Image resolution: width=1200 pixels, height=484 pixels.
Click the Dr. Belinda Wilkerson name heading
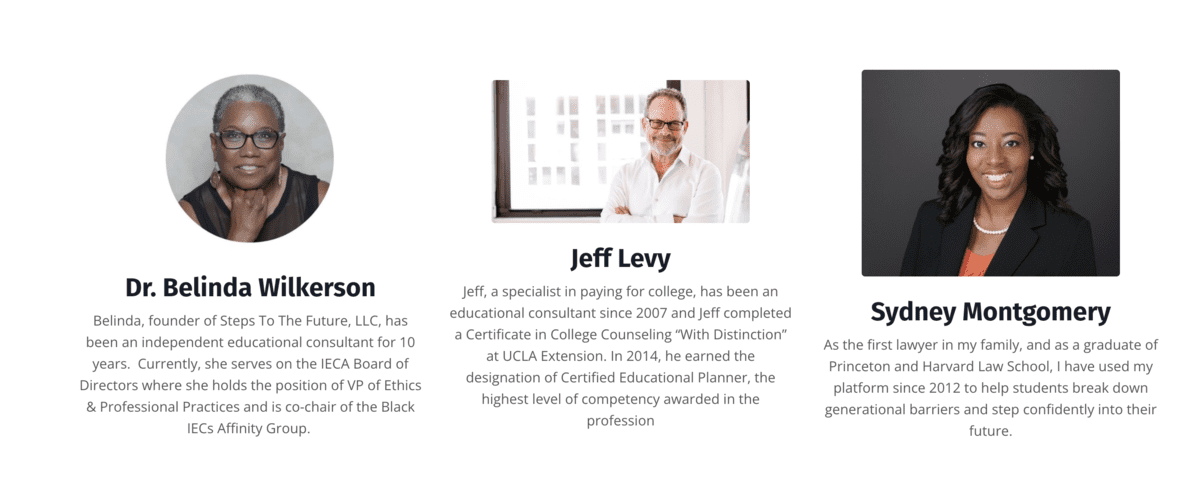tap(250, 288)
